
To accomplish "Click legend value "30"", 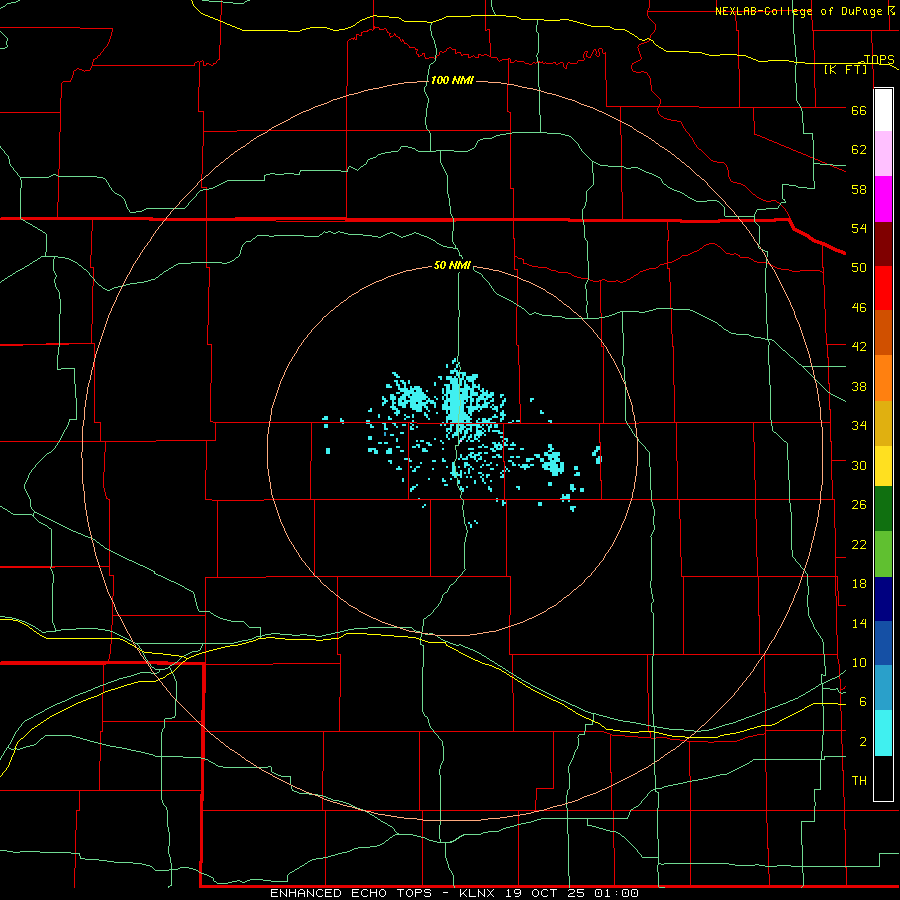I will point(859,465).
